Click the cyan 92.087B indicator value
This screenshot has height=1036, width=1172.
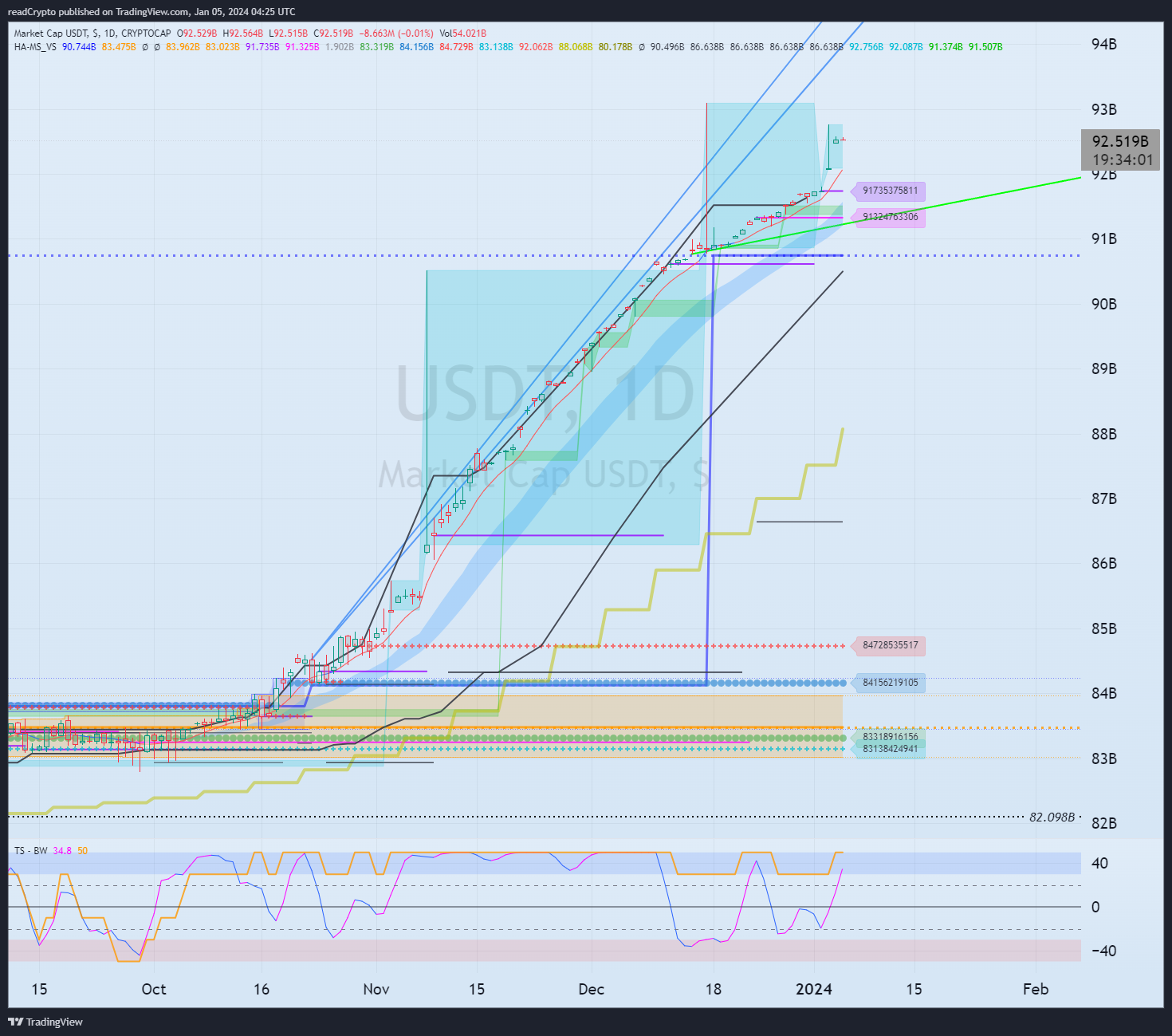tap(906, 47)
